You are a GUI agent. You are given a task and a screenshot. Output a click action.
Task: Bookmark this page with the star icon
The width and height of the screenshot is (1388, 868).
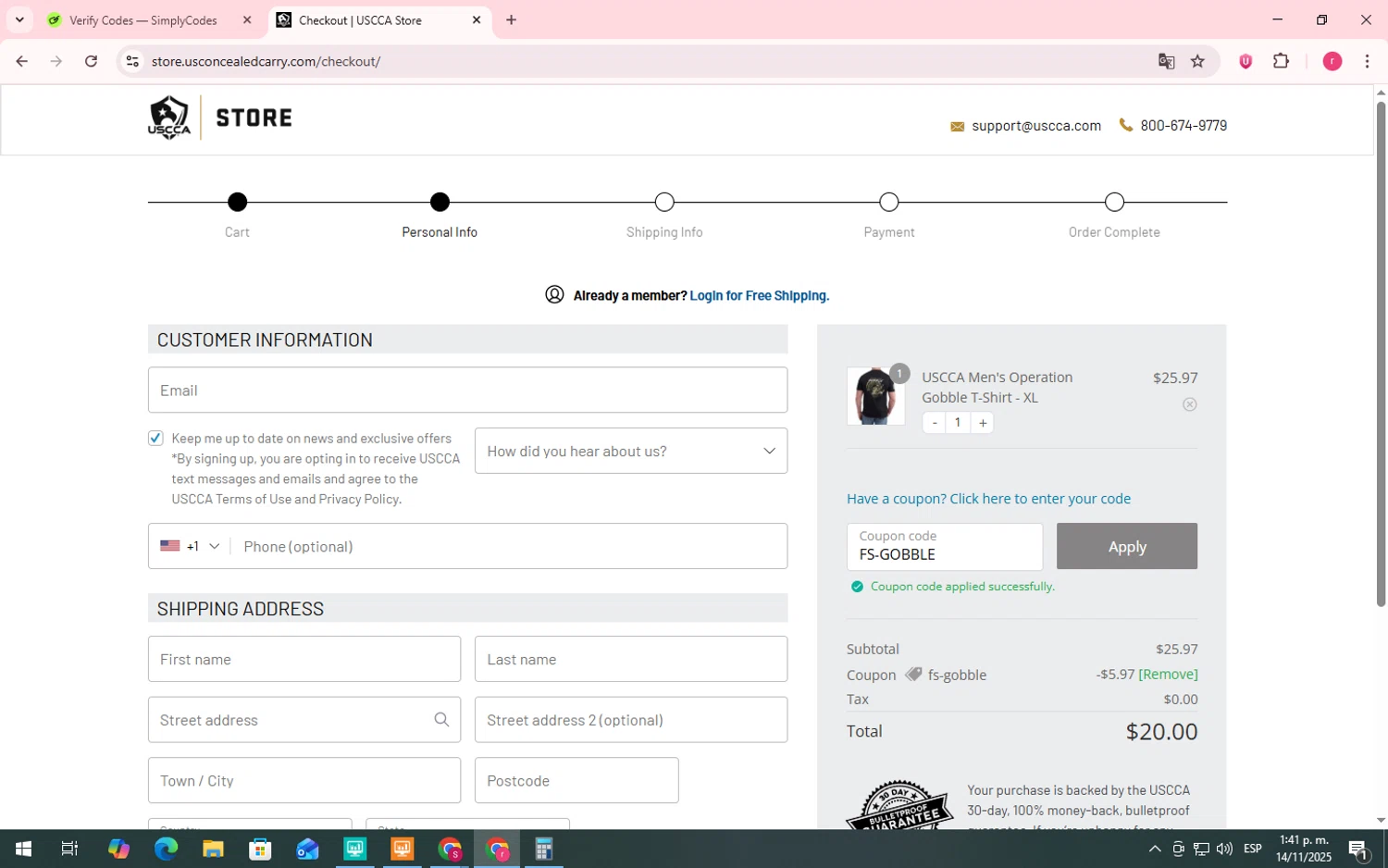coord(1197,61)
